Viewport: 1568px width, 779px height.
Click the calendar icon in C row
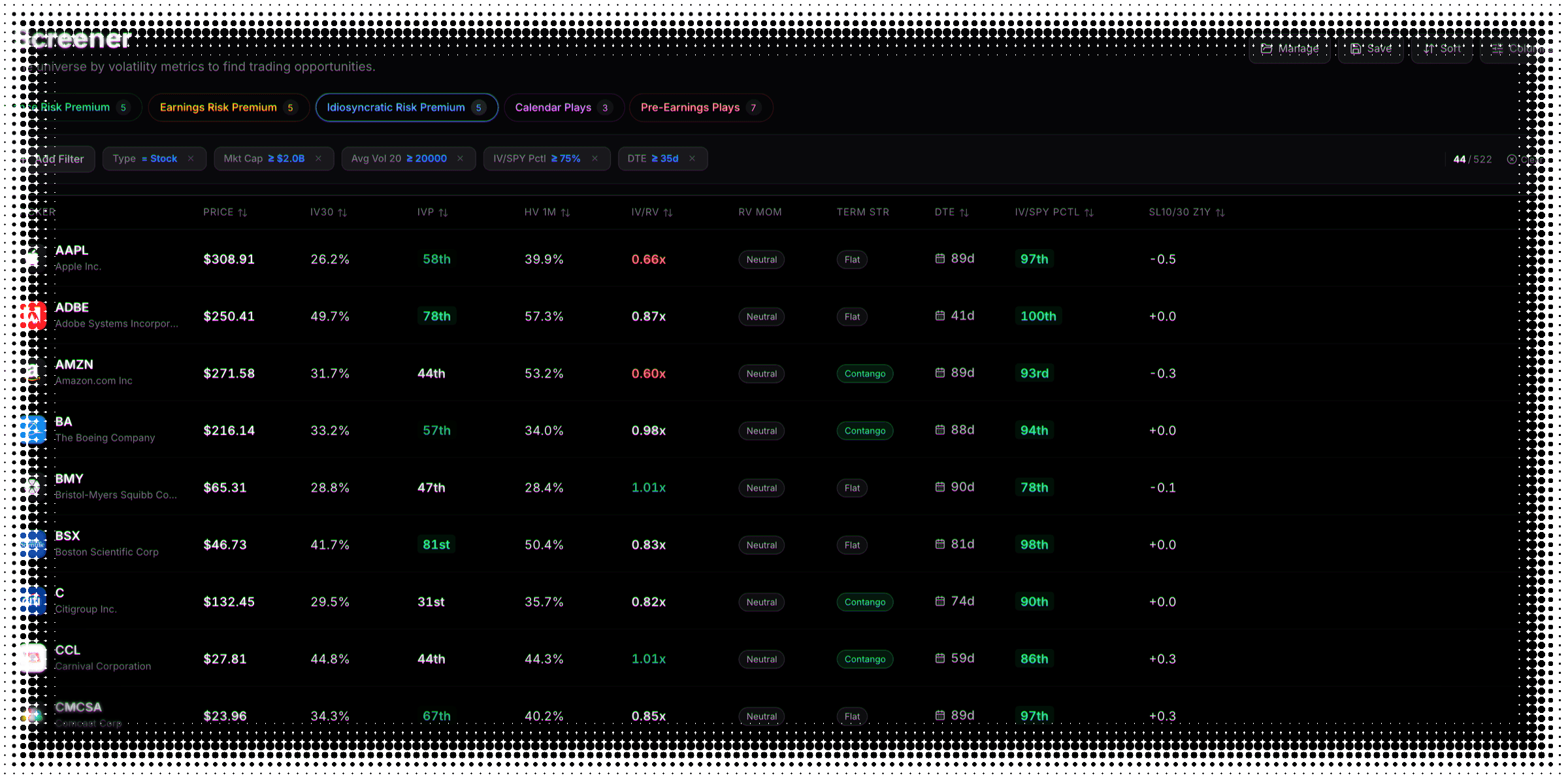[x=940, y=601]
